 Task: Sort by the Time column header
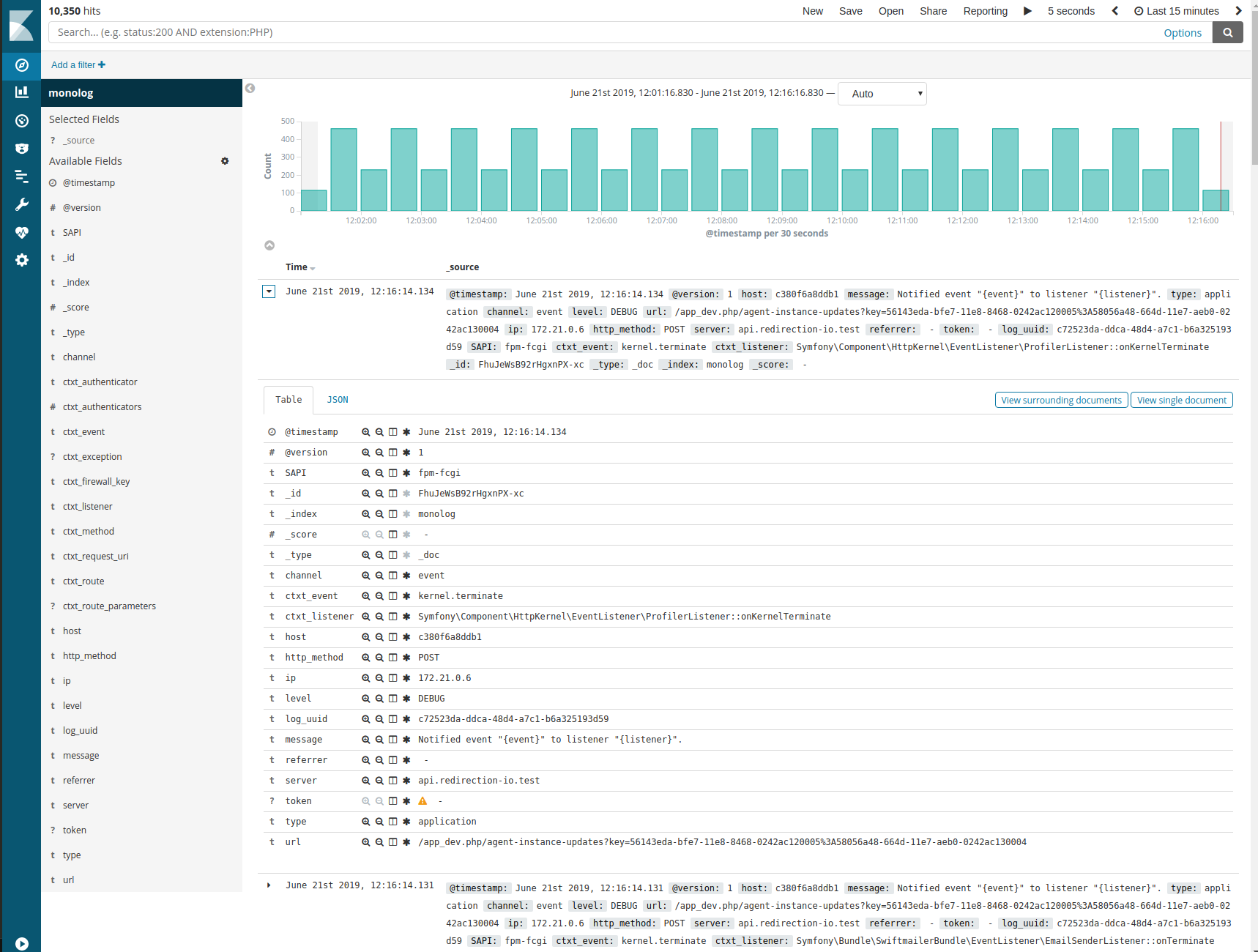pos(300,267)
